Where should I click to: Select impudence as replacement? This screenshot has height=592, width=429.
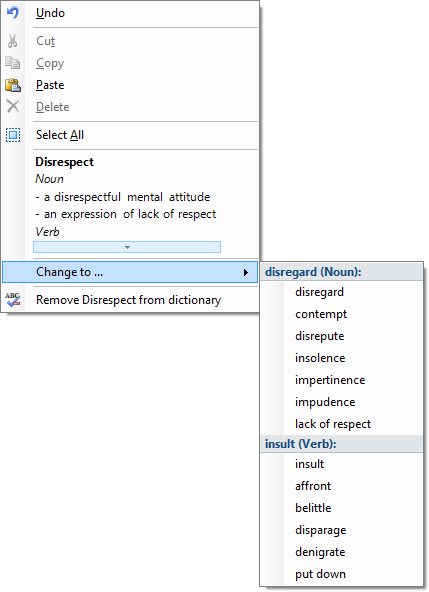pos(341,402)
